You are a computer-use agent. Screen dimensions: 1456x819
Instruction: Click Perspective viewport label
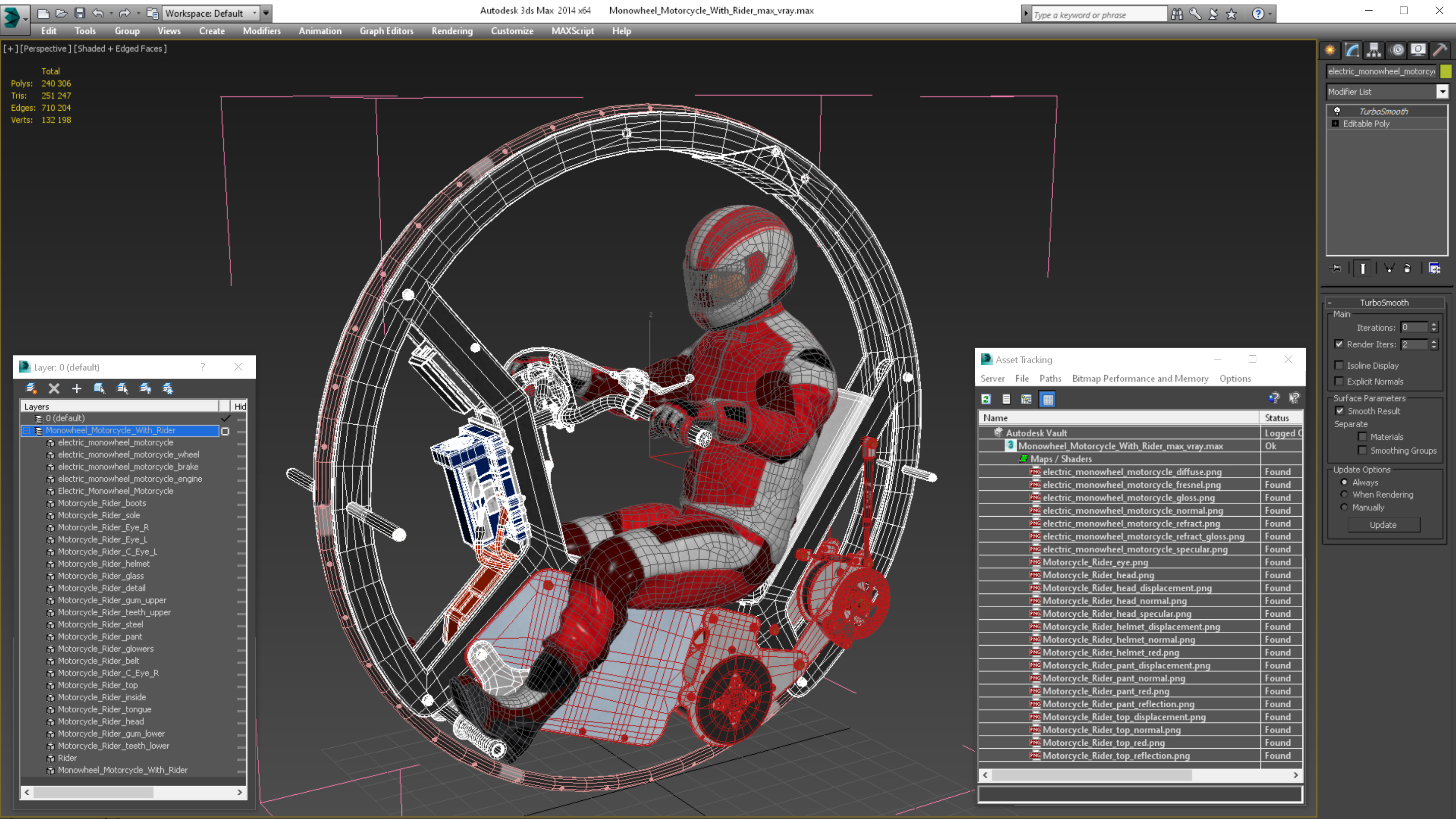46,49
